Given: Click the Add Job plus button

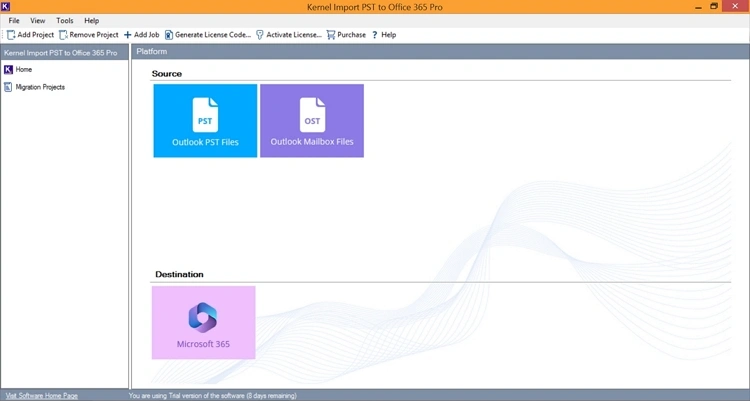Looking at the screenshot, I should pos(142,35).
